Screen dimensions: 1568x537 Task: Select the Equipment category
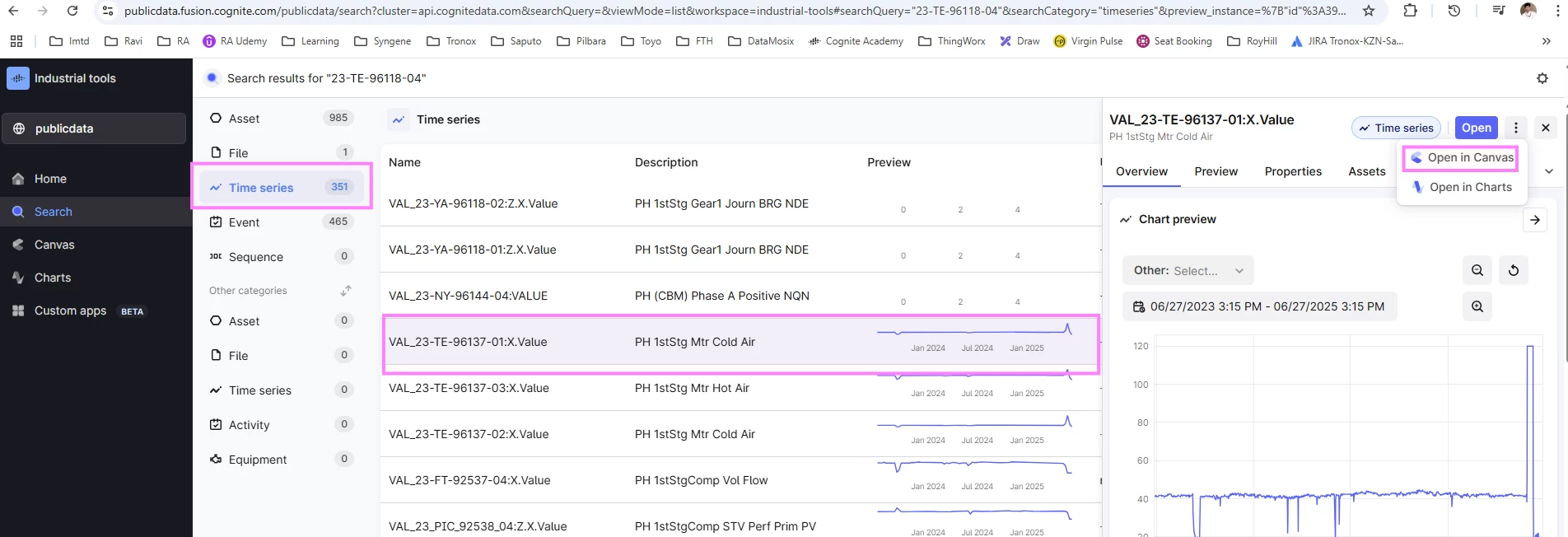coord(282,459)
